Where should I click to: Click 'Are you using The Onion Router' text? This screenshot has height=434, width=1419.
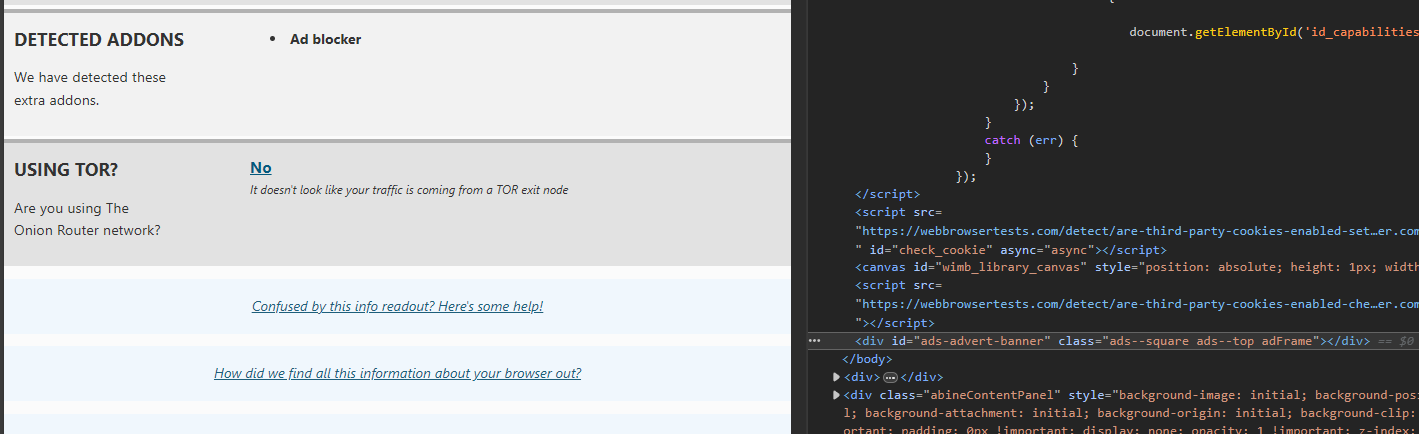[x=87, y=219]
